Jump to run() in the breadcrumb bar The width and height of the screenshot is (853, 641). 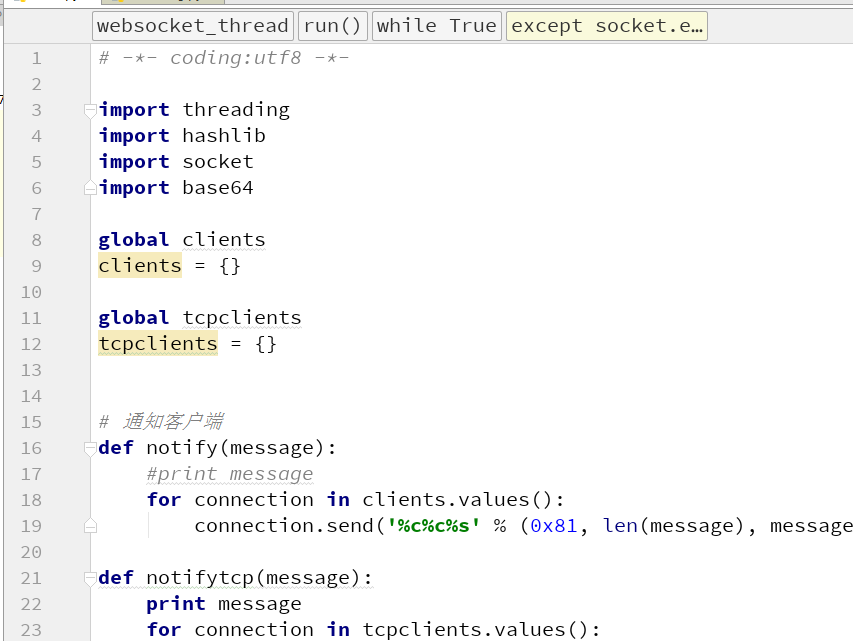click(x=332, y=26)
